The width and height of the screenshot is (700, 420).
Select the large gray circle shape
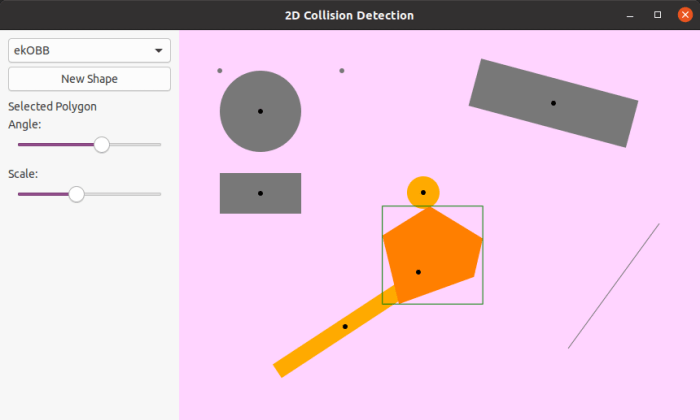coord(260,111)
